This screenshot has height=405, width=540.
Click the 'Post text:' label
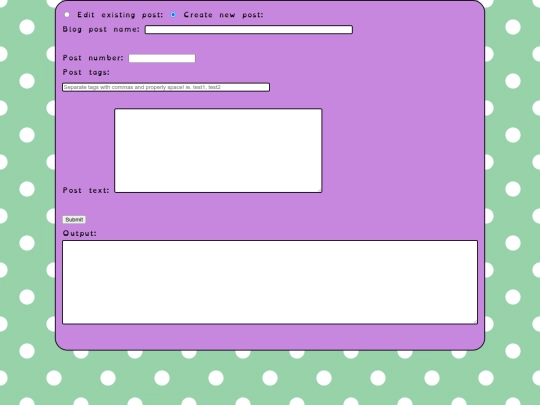86,190
